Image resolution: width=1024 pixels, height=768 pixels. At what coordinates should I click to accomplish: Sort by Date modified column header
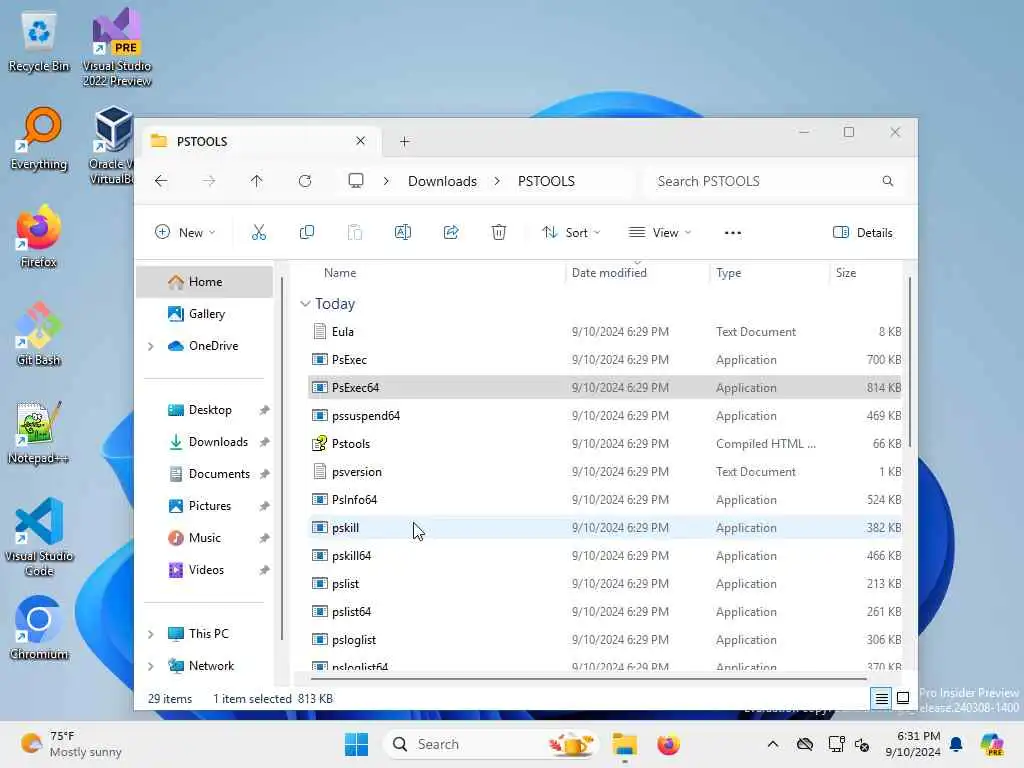pos(609,273)
